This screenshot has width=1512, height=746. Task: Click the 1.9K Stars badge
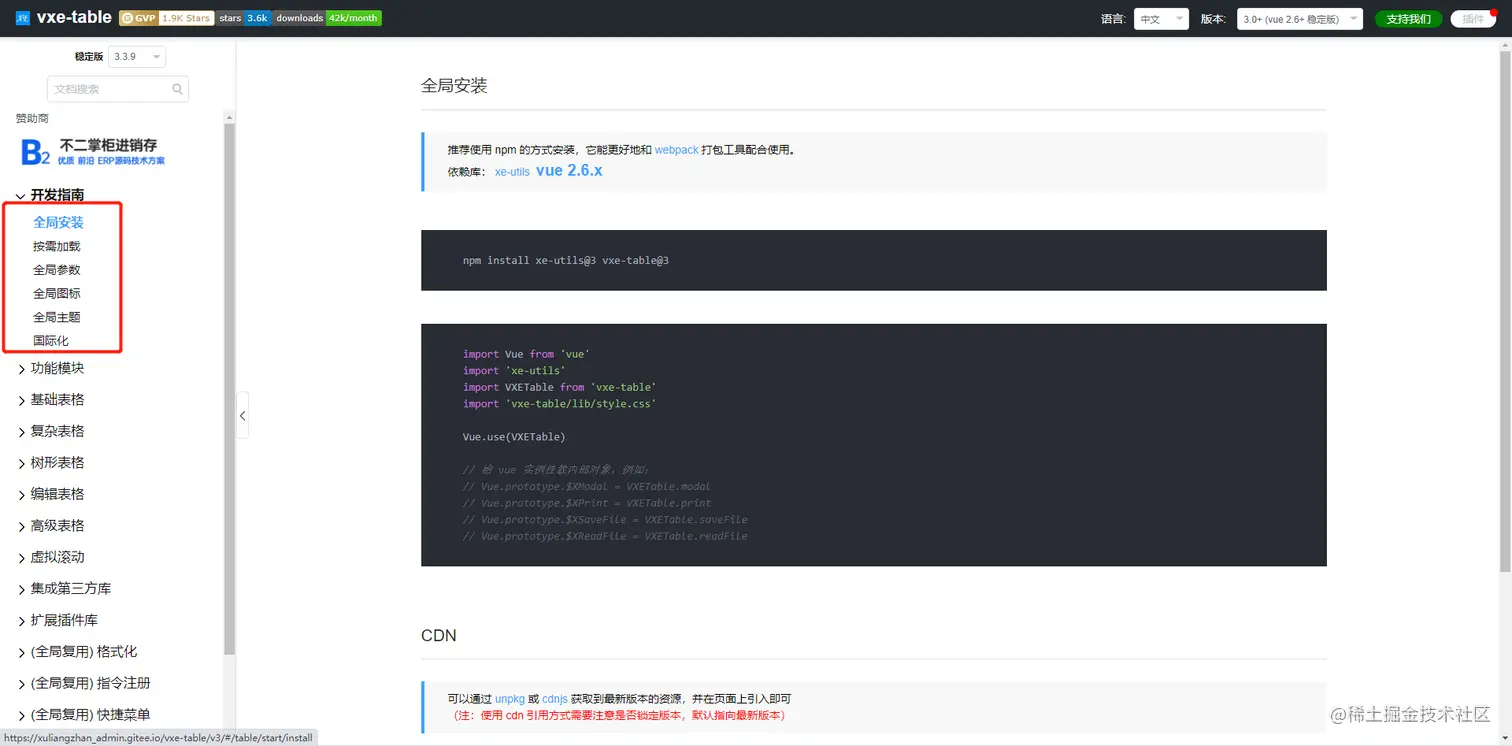click(x=186, y=18)
